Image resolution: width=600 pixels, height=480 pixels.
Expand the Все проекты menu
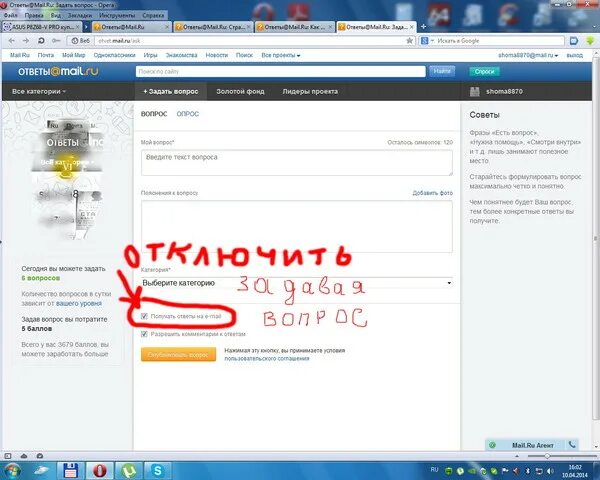pyautogui.click(x=280, y=55)
